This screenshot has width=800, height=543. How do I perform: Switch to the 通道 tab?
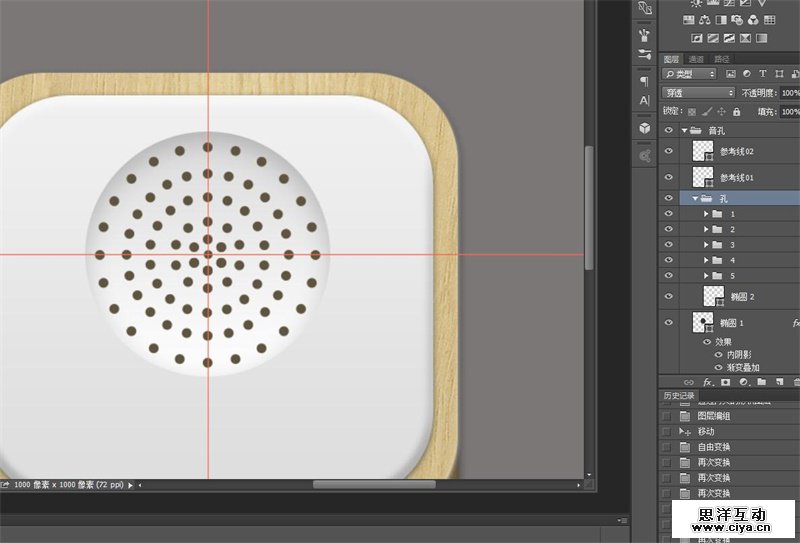[696, 59]
